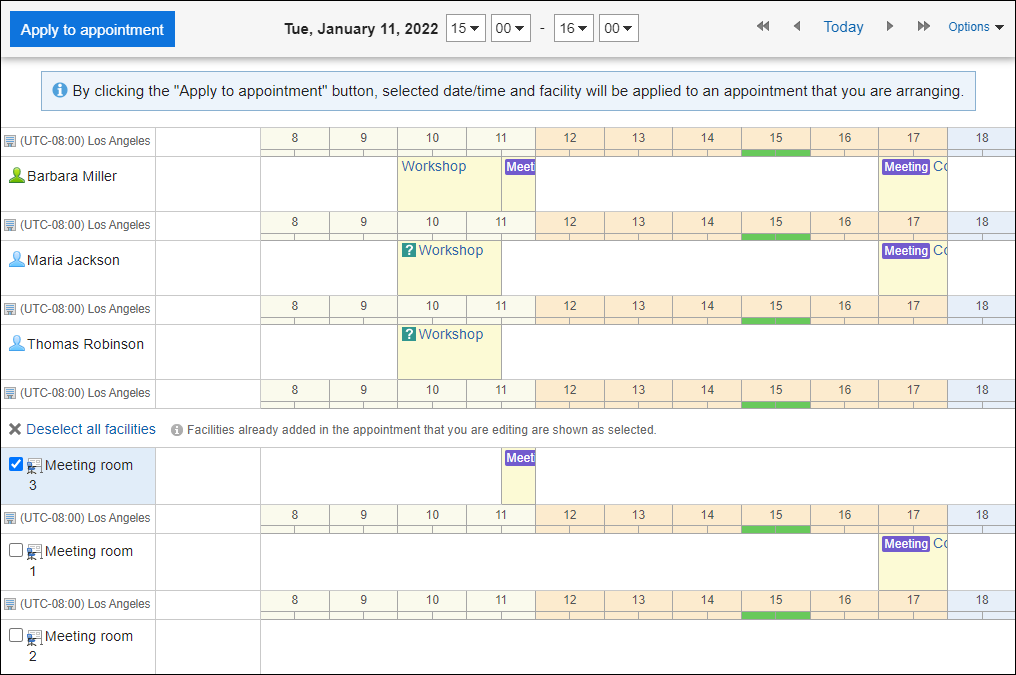Open Barbara Miller's Workshop appointment
1016x675 pixels.
point(433,167)
